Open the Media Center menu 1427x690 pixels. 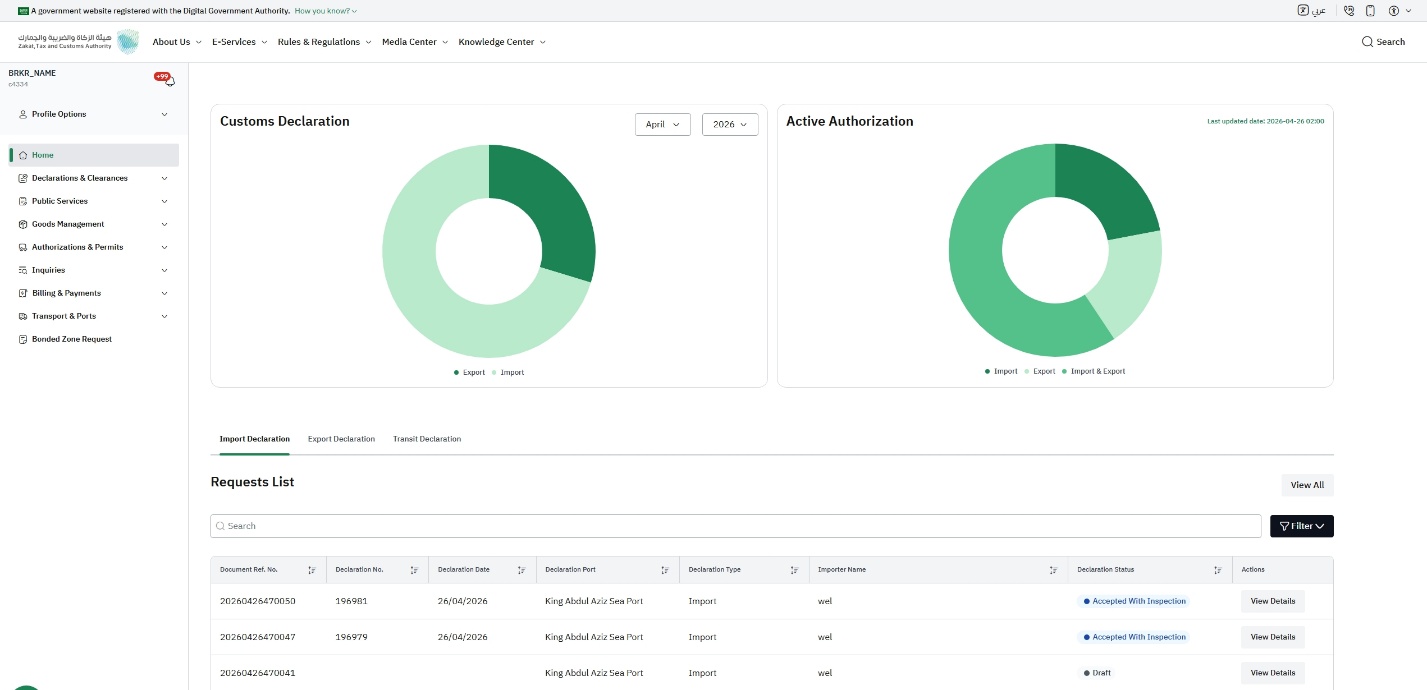click(x=415, y=42)
